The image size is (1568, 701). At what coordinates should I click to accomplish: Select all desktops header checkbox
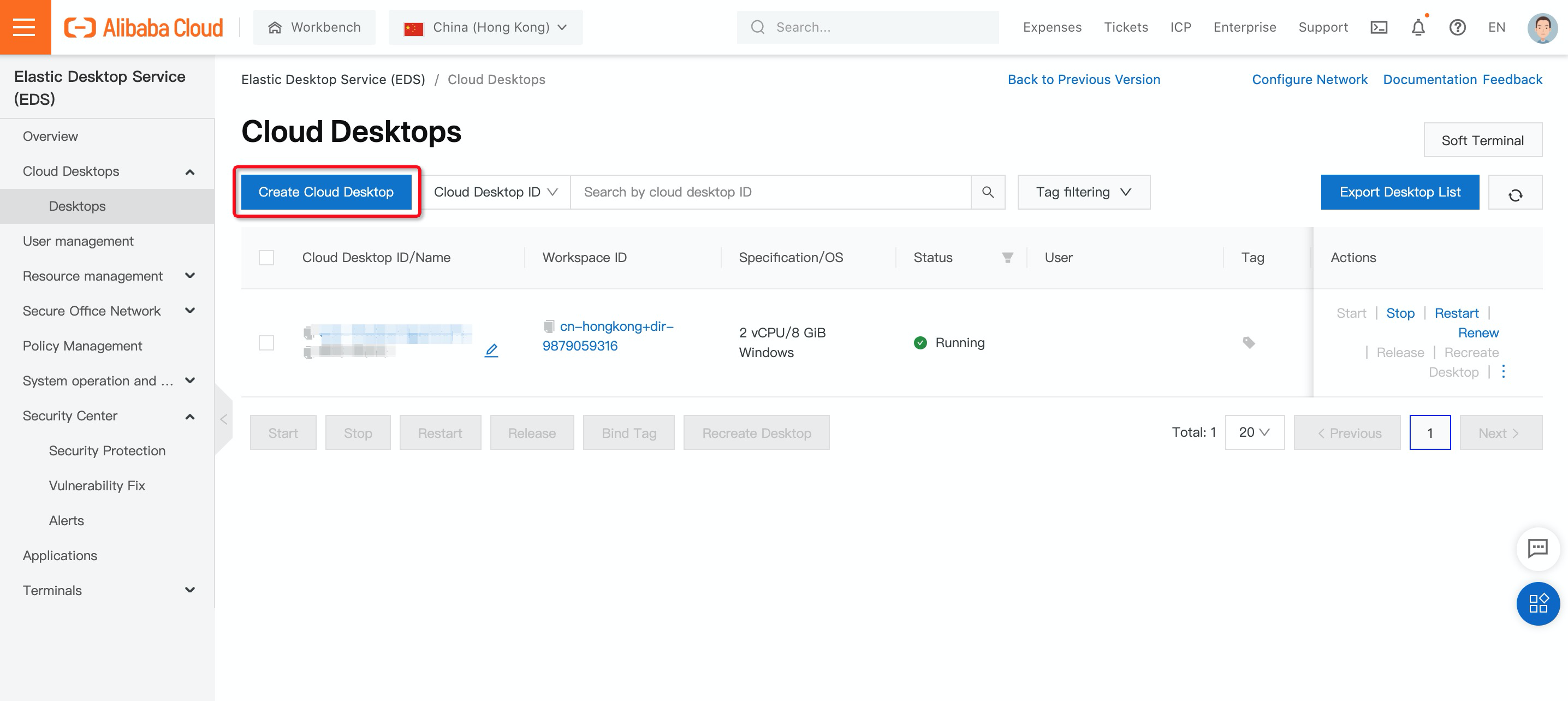click(266, 257)
